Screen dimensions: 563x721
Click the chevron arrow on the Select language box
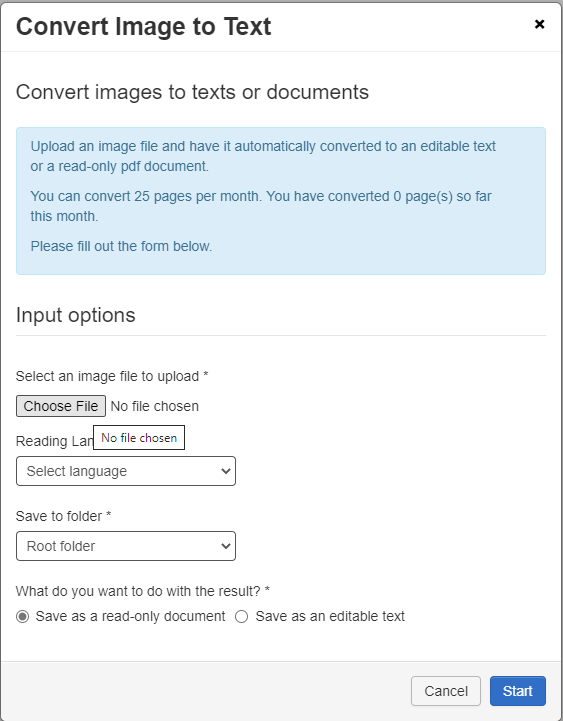click(225, 471)
